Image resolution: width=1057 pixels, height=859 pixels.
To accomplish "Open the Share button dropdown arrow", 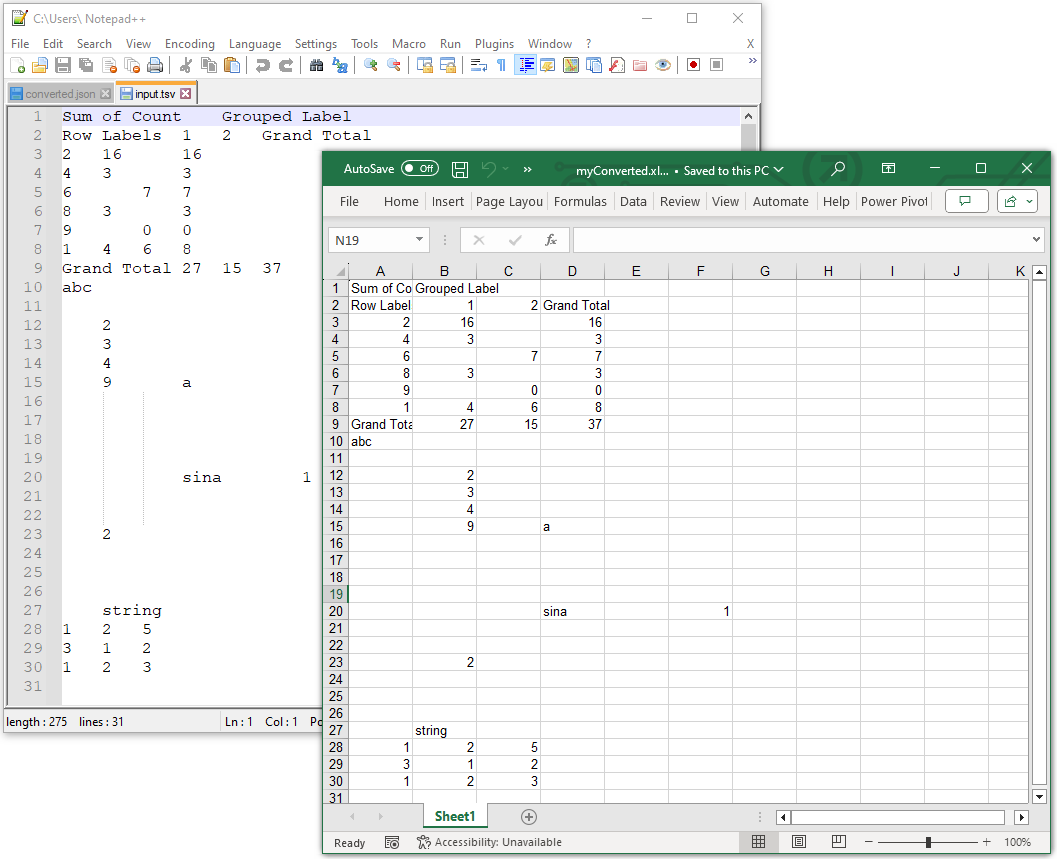I will click(x=1029, y=201).
